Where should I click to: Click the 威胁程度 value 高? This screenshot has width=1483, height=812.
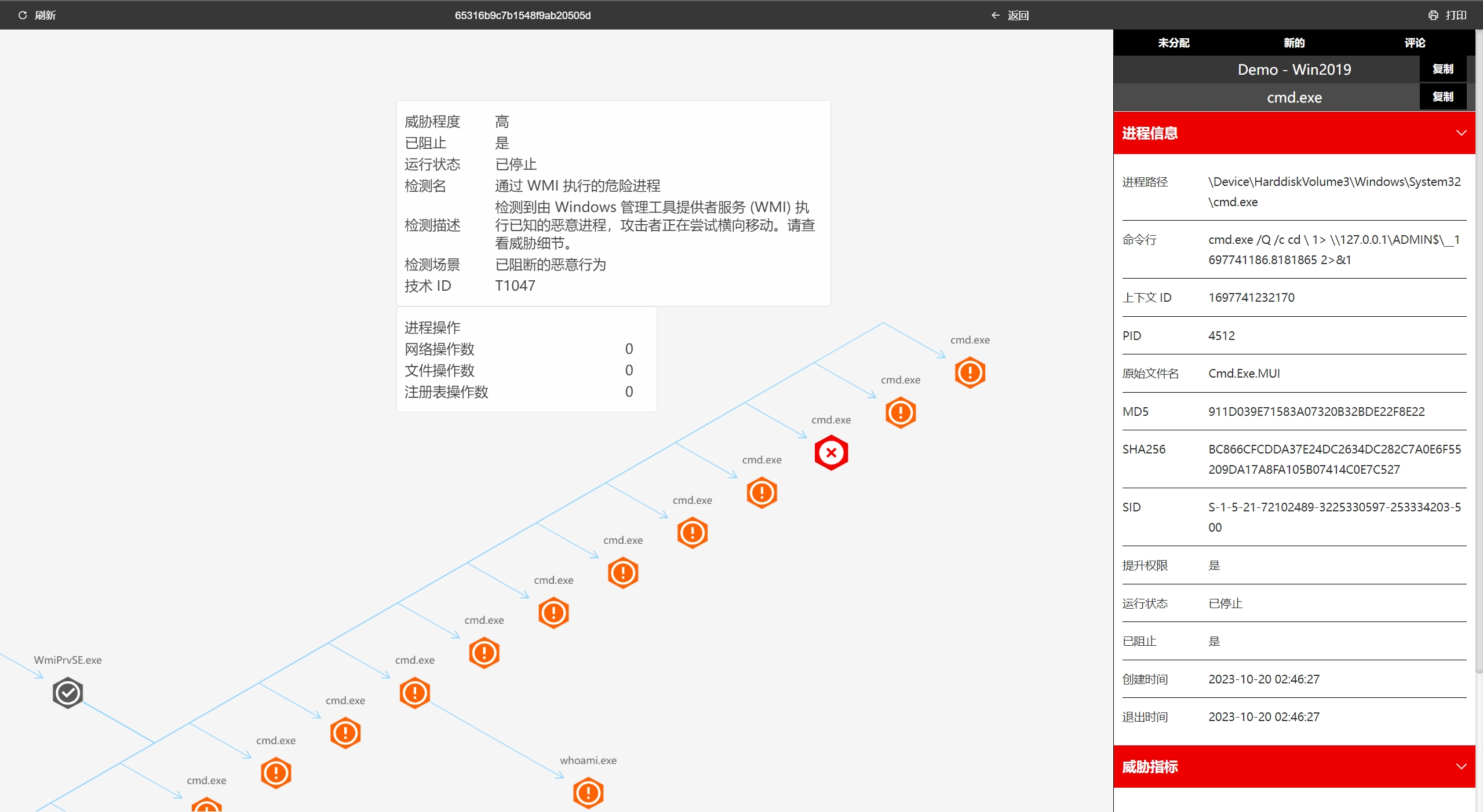pyautogui.click(x=502, y=122)
